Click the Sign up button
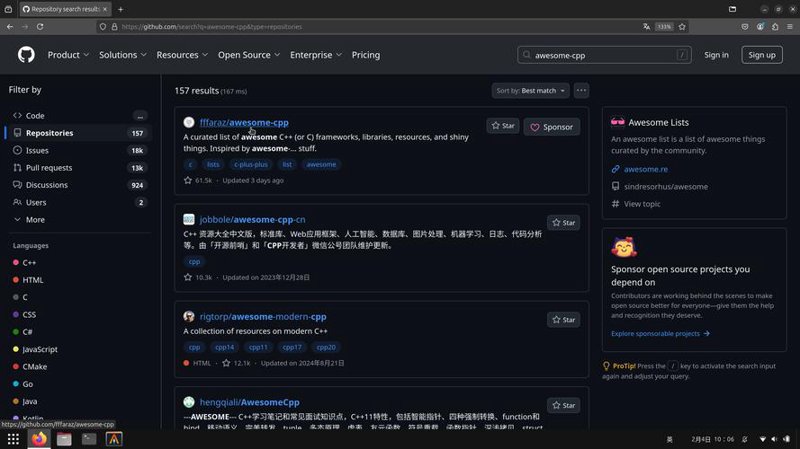 point(762,55)
